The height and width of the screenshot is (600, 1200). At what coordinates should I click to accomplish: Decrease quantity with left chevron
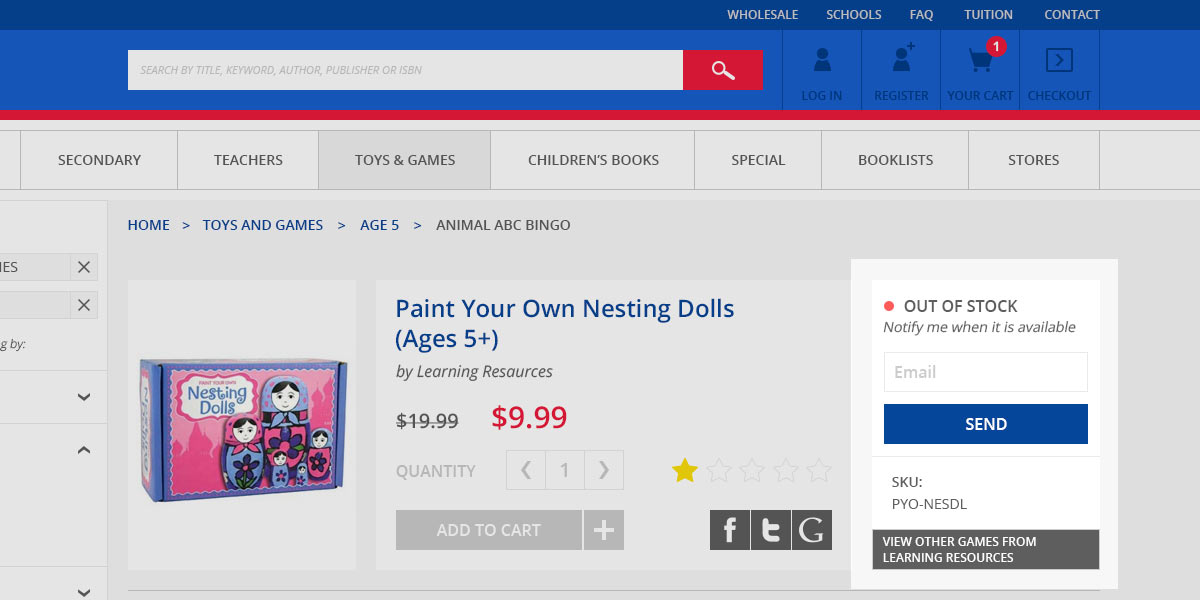click(x=526, y=470)
